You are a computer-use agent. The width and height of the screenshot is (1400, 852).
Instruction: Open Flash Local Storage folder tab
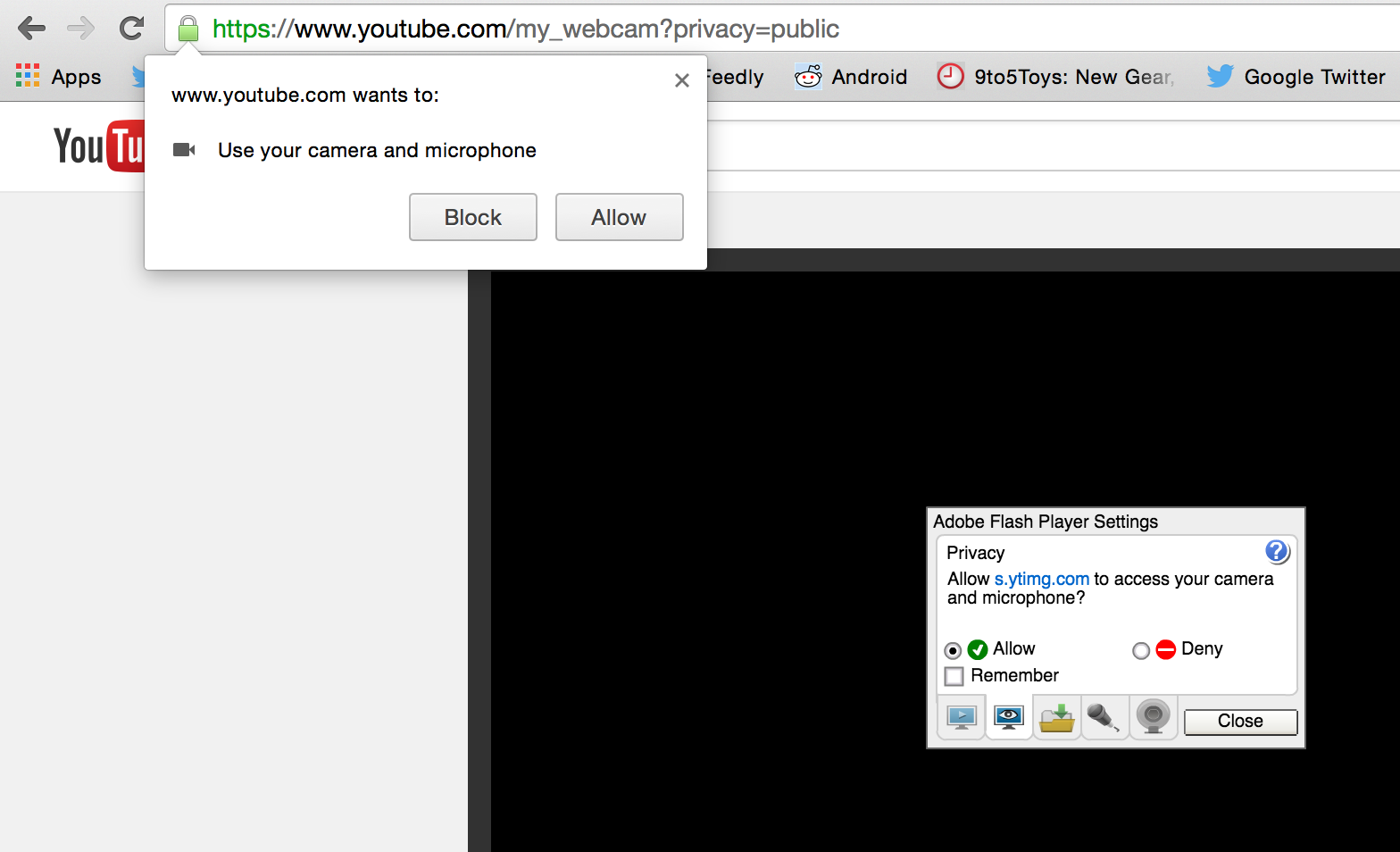[x=1057, y=718]
